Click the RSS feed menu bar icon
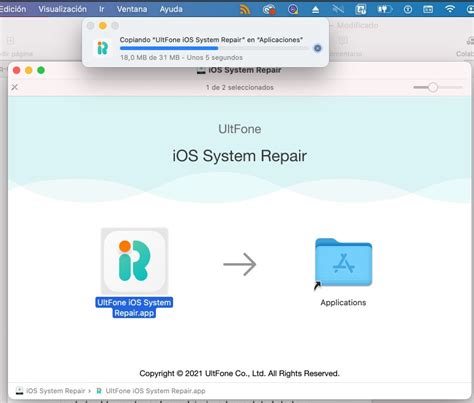The image size is (474, 403). 245,9
